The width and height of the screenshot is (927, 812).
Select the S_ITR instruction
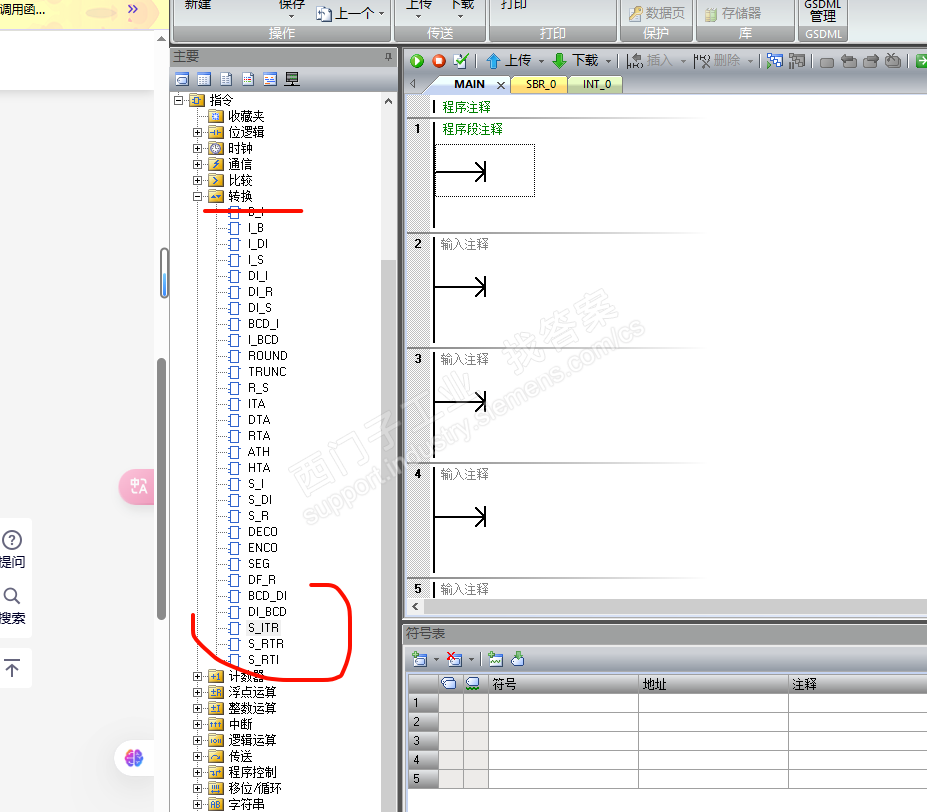[263, 627]
